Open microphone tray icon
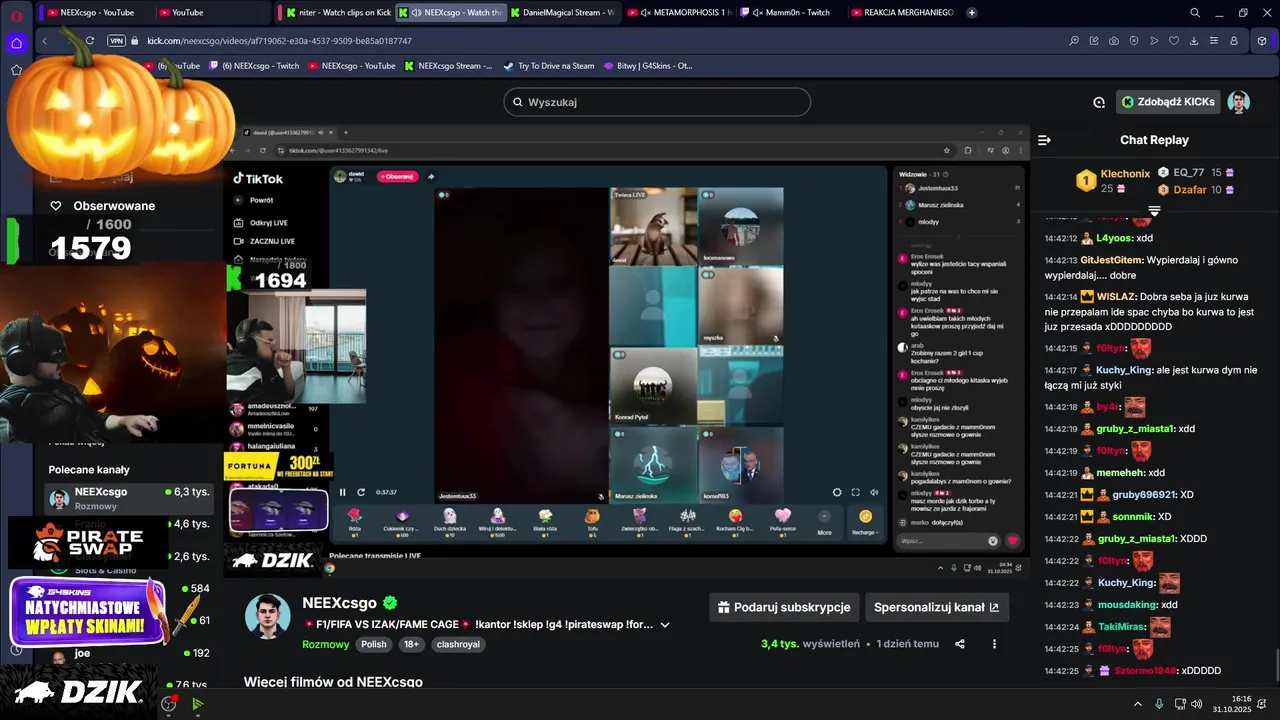 pyautogui.click(x=1160, y=703)
